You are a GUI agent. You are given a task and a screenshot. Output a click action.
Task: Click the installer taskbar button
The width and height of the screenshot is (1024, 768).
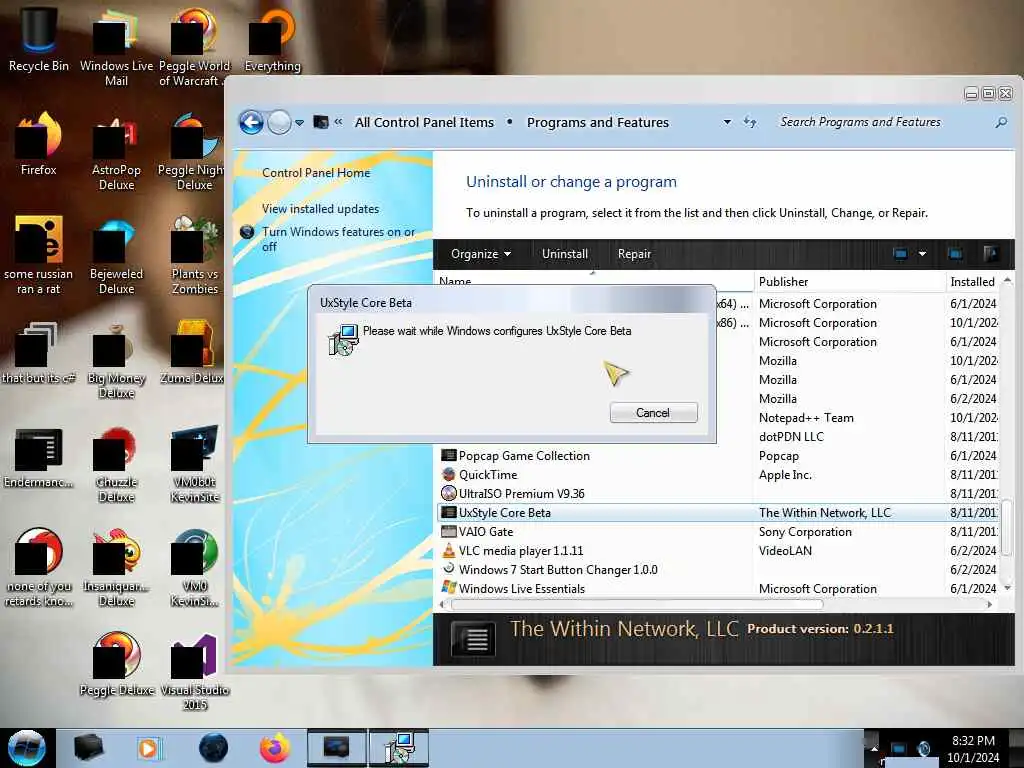(399, 748)
